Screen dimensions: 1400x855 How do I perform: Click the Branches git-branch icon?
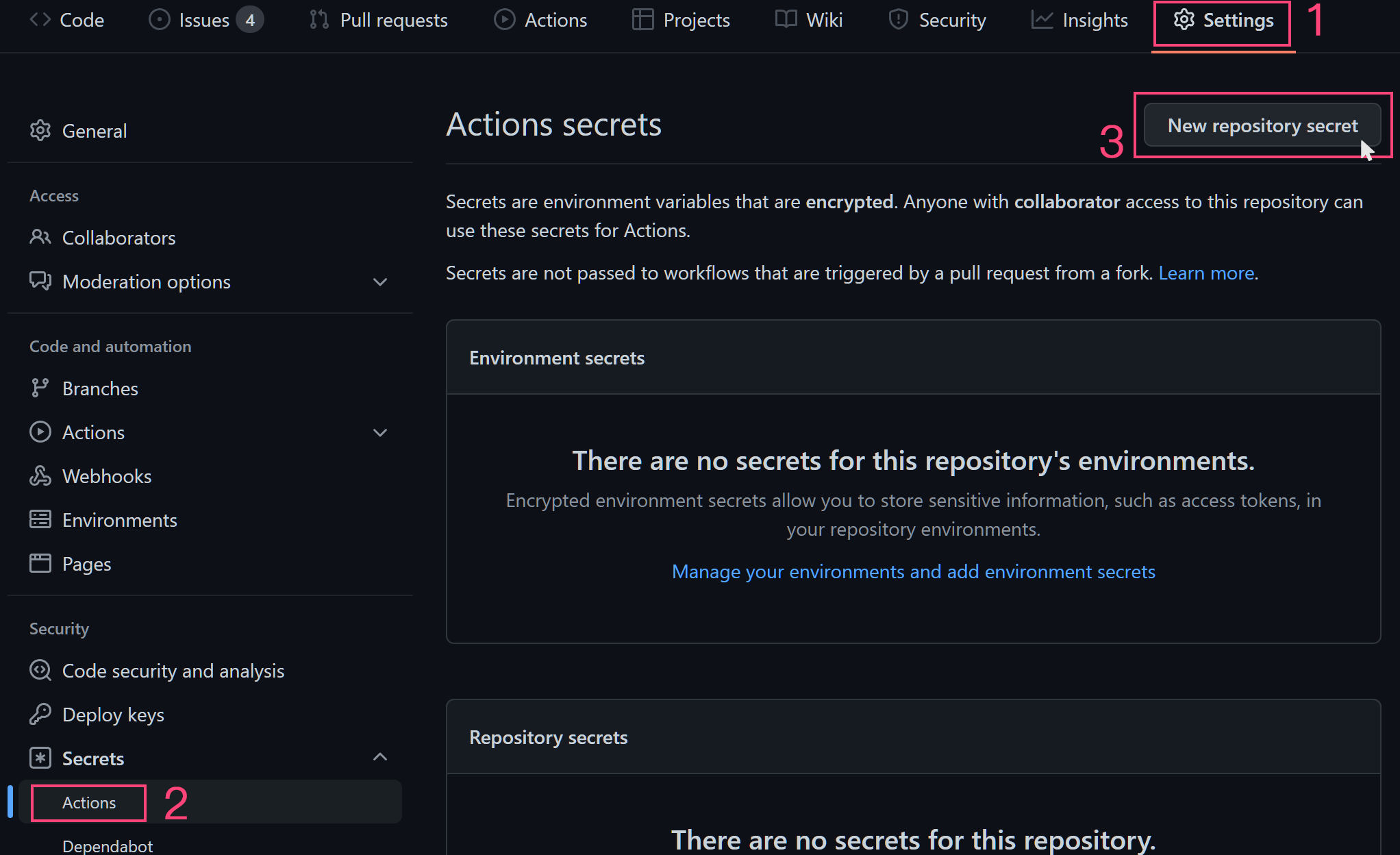[x=40, y=388]
